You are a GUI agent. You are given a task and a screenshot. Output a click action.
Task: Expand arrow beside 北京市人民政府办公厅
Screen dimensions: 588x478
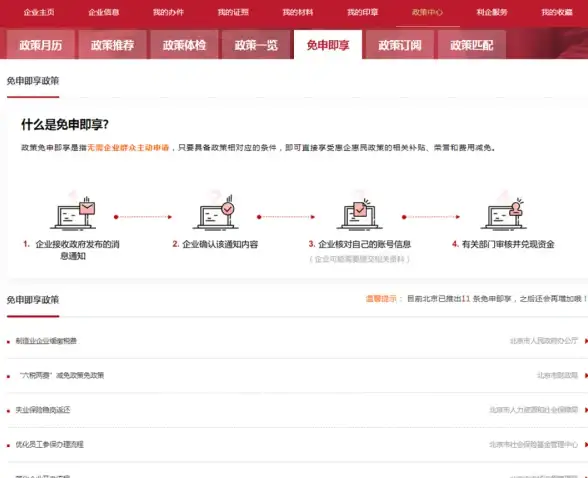(586, 341)
